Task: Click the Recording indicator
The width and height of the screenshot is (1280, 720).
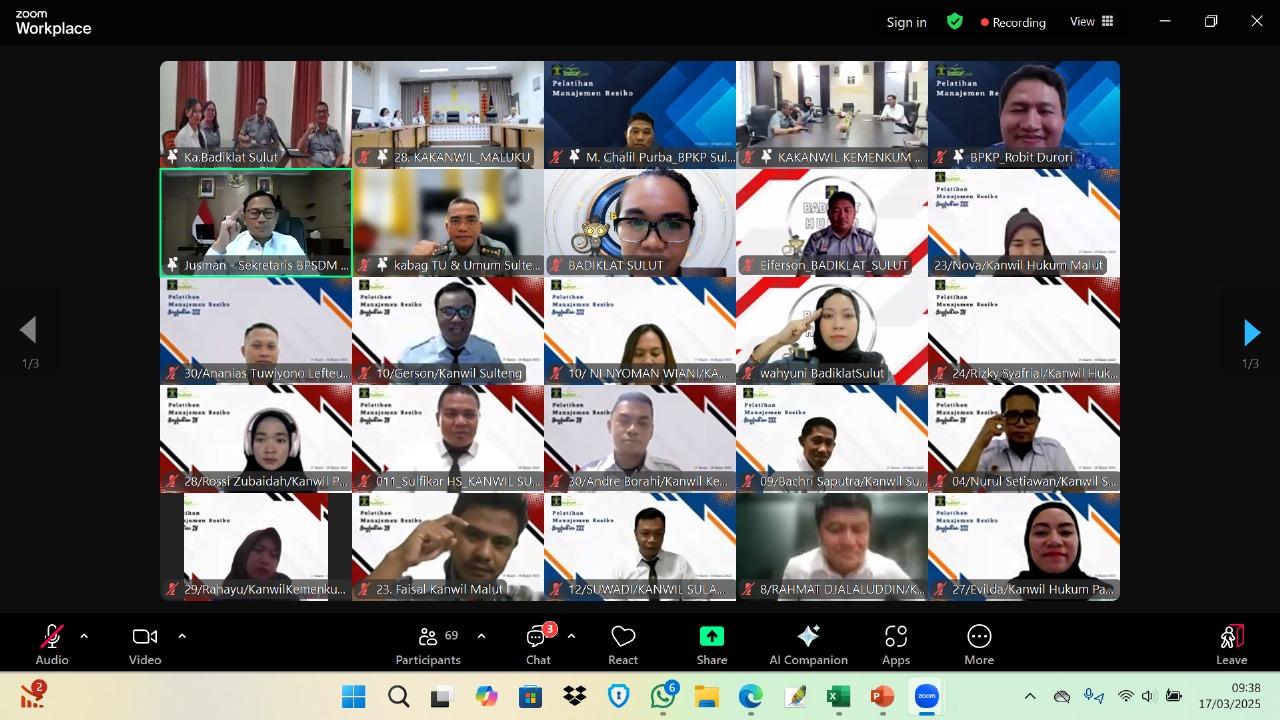Action: click(x=1013, y=22)
